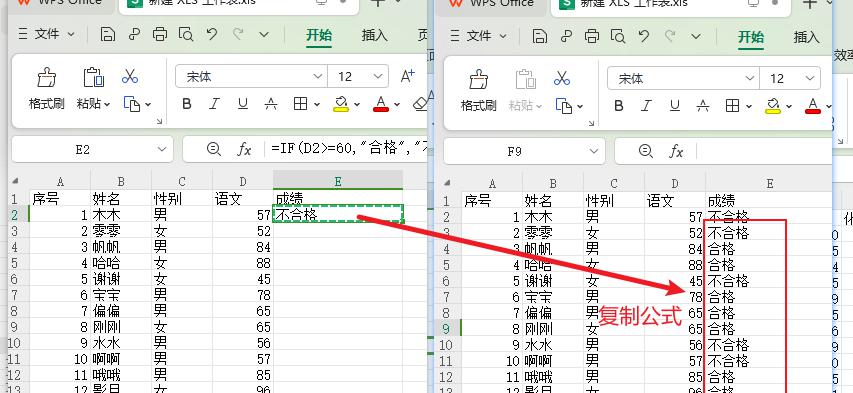The image size is (853, 393).
Task: Click formula bar in left window
Action: coord(345,149)
